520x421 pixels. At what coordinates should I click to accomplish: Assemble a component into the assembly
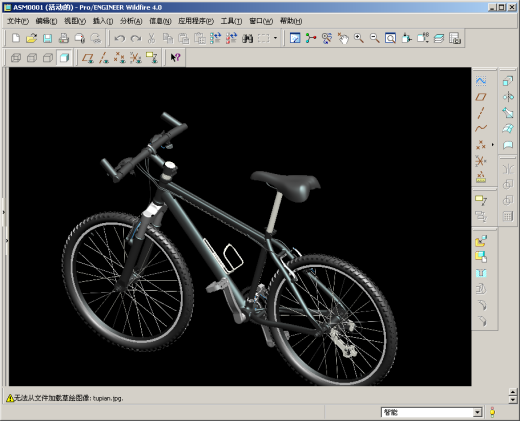[481, 241]
